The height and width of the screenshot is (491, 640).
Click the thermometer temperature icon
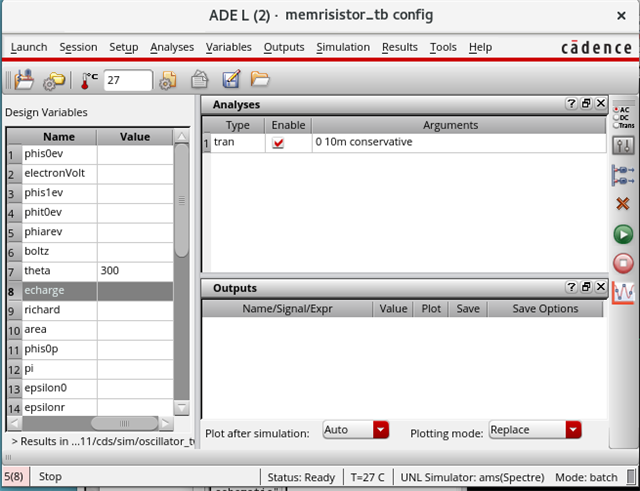pos(88,80)
